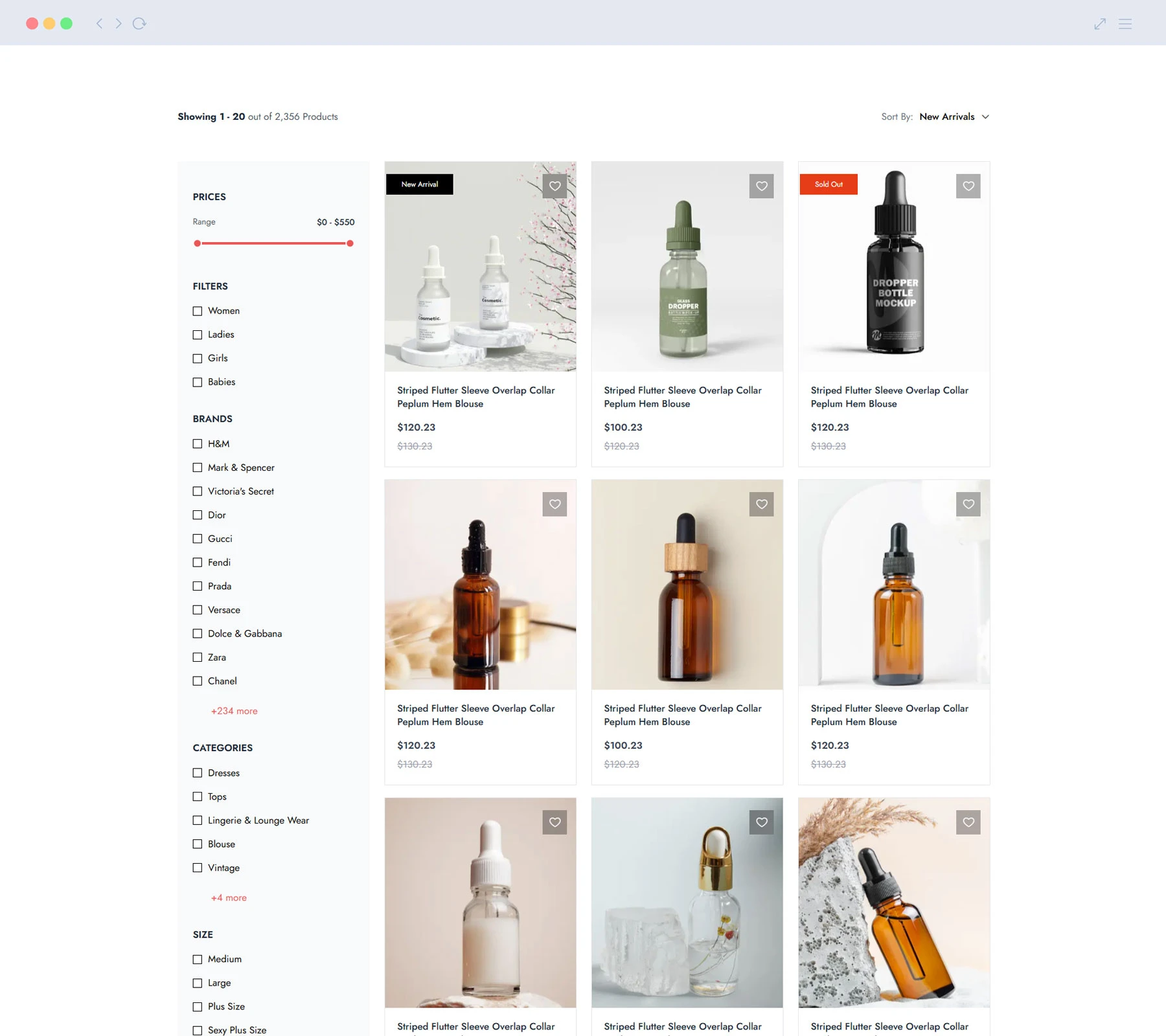Viewport: 1166px width, 1036px height.
Task: Open the Striped Flutter Sleeve blouse priced $100.23
Action: coord(682,397)
